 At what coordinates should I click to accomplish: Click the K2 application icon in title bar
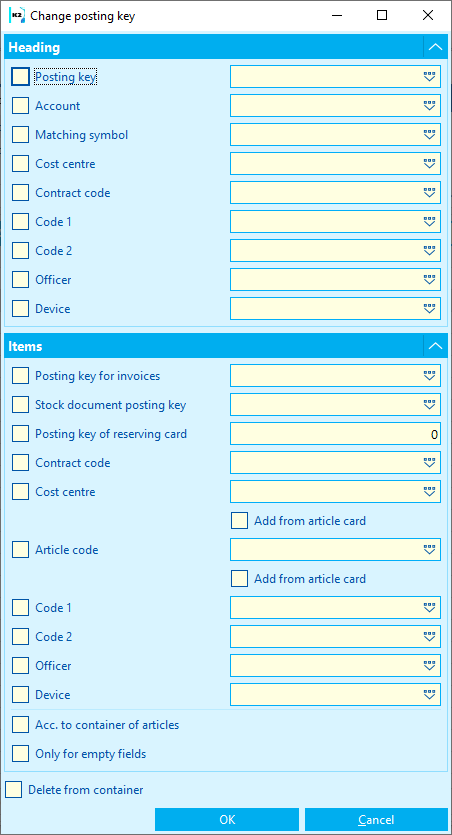pyautogui.click(x=17, y=15)
